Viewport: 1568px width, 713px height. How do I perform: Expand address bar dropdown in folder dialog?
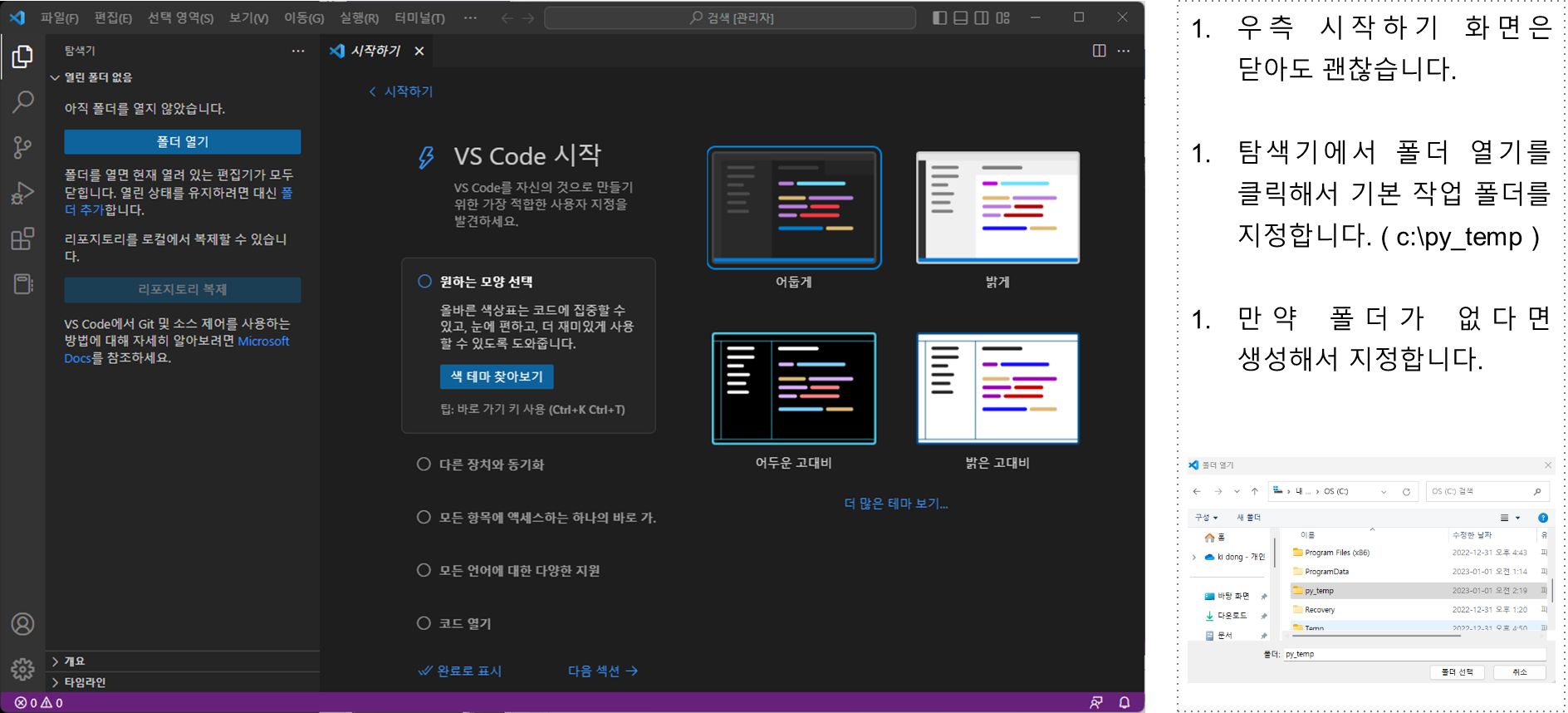coord(1384,492)
